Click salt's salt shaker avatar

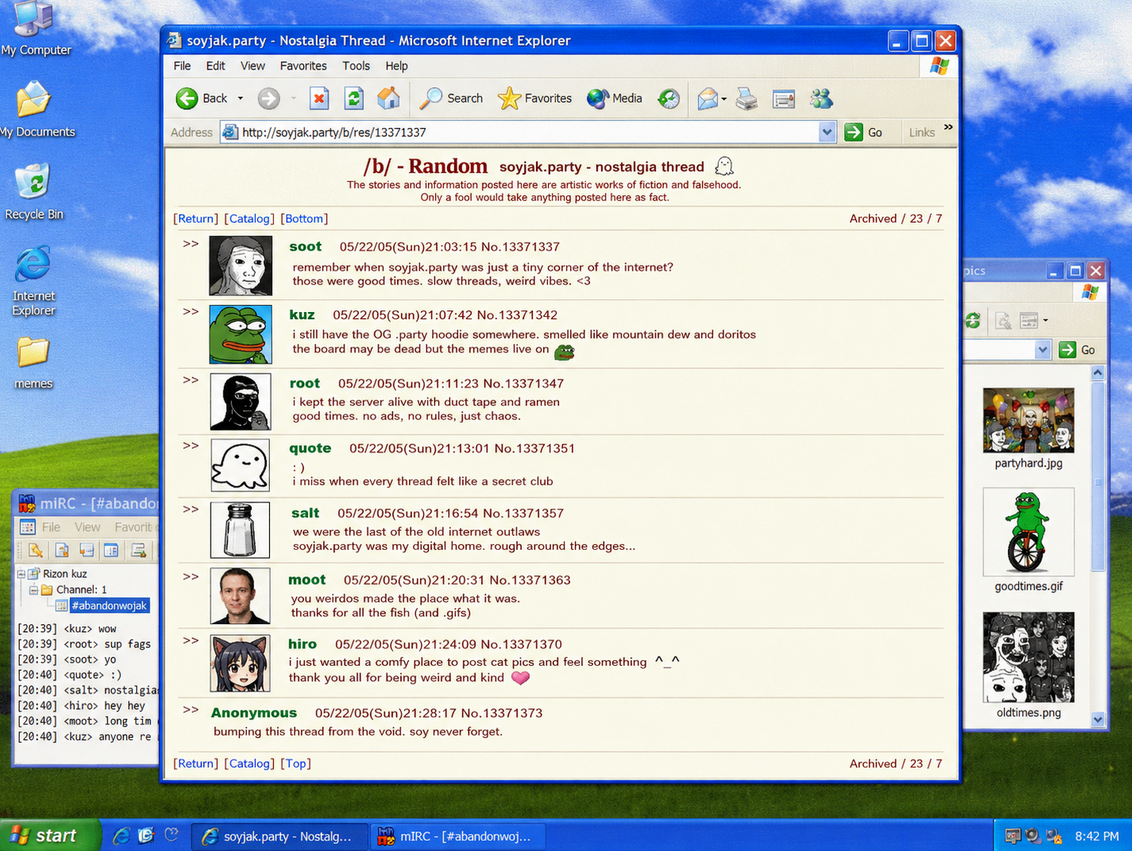[240, 530]
